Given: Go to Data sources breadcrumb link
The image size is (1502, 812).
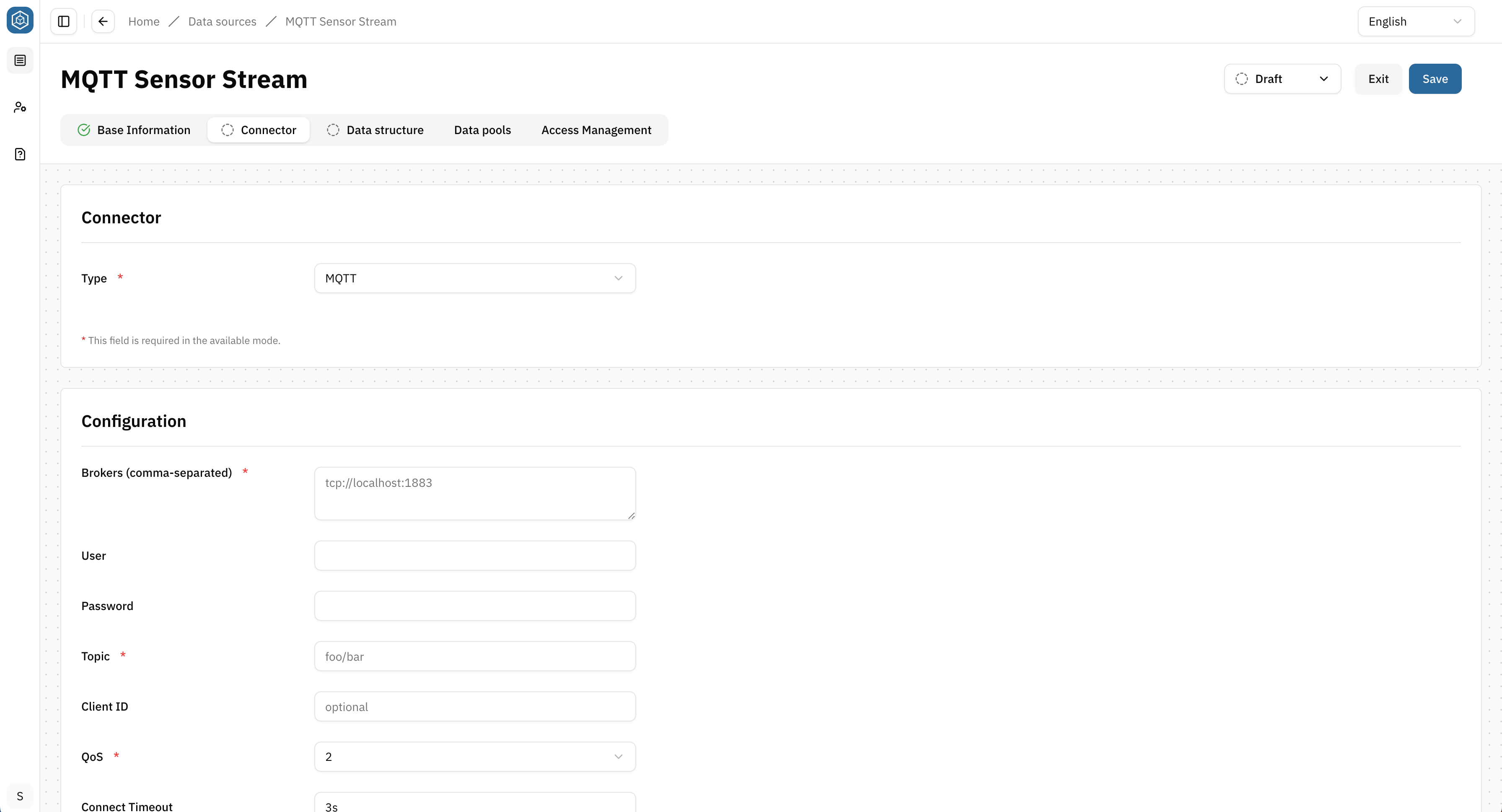Looking at the screenshot, I should pyautogui.click(x=222, y=21).
